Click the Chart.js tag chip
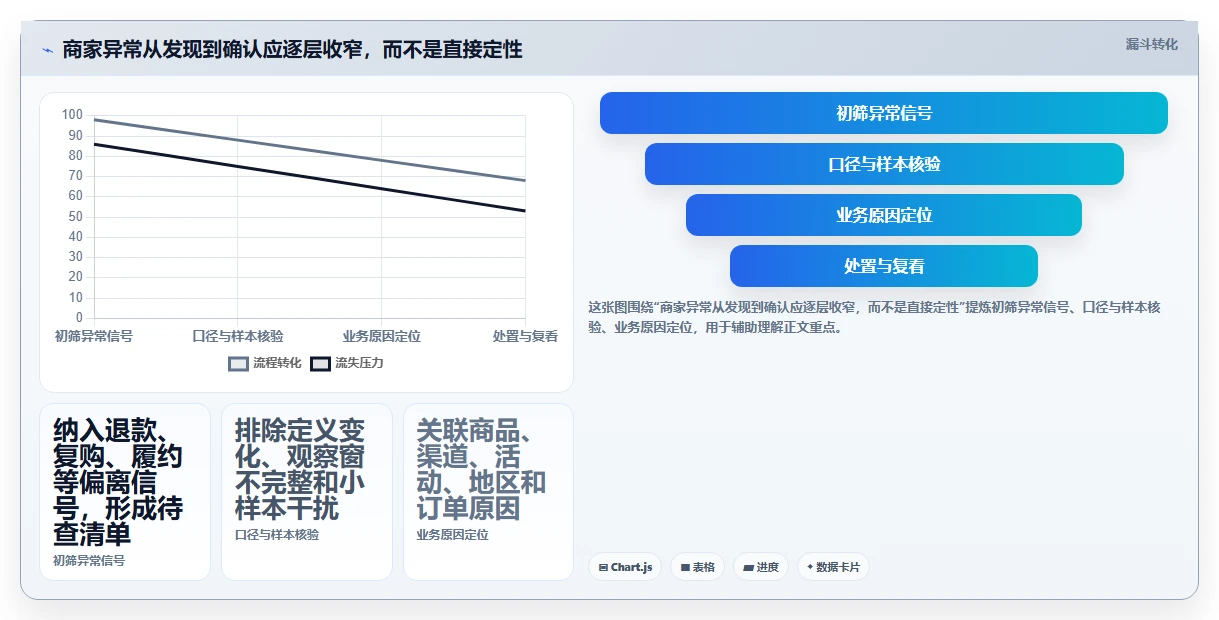The height and width of the screenshot is (620, 1219). click(x=625, y=567)
